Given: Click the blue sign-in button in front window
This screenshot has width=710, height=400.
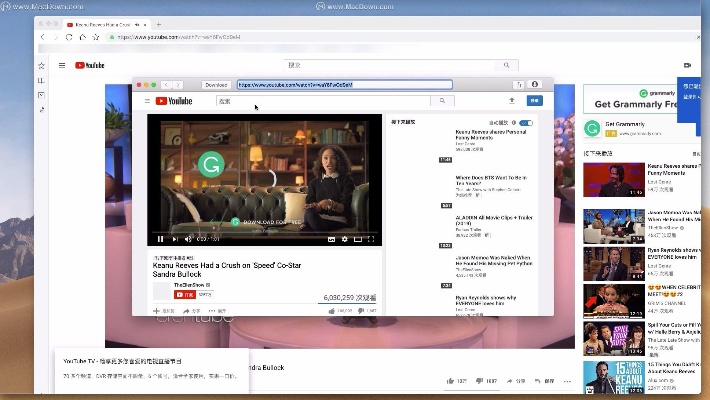Looking at the screenshot, I should (x=534, y=101).
